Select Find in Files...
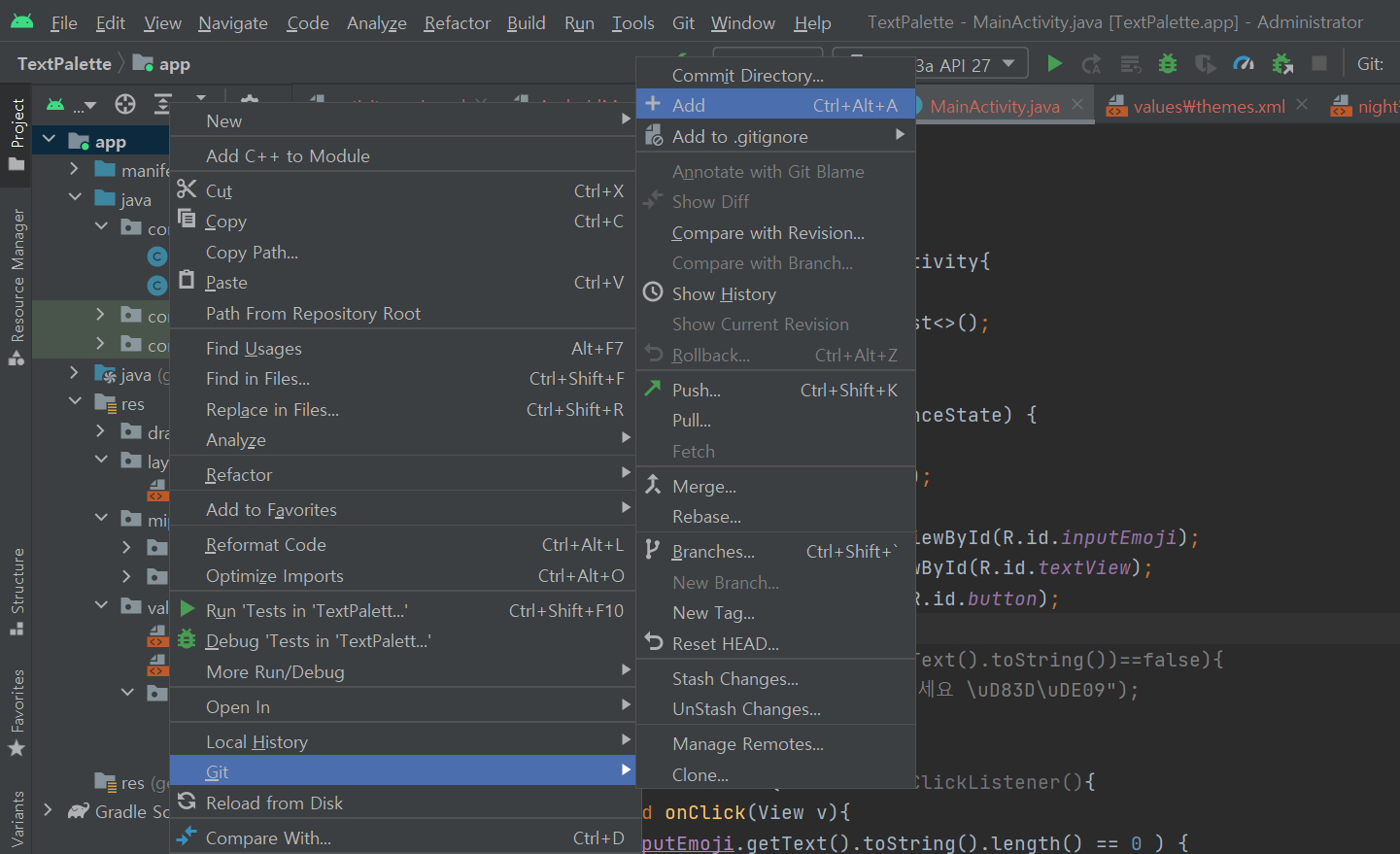The image size is (1400, 854). point(402,378)
